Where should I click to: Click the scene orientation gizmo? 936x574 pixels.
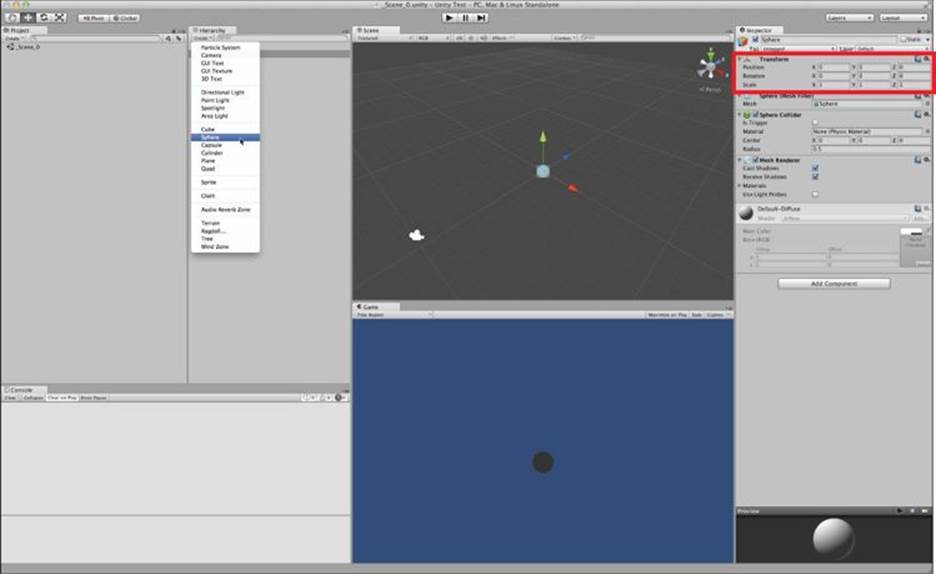click(711, 64)
